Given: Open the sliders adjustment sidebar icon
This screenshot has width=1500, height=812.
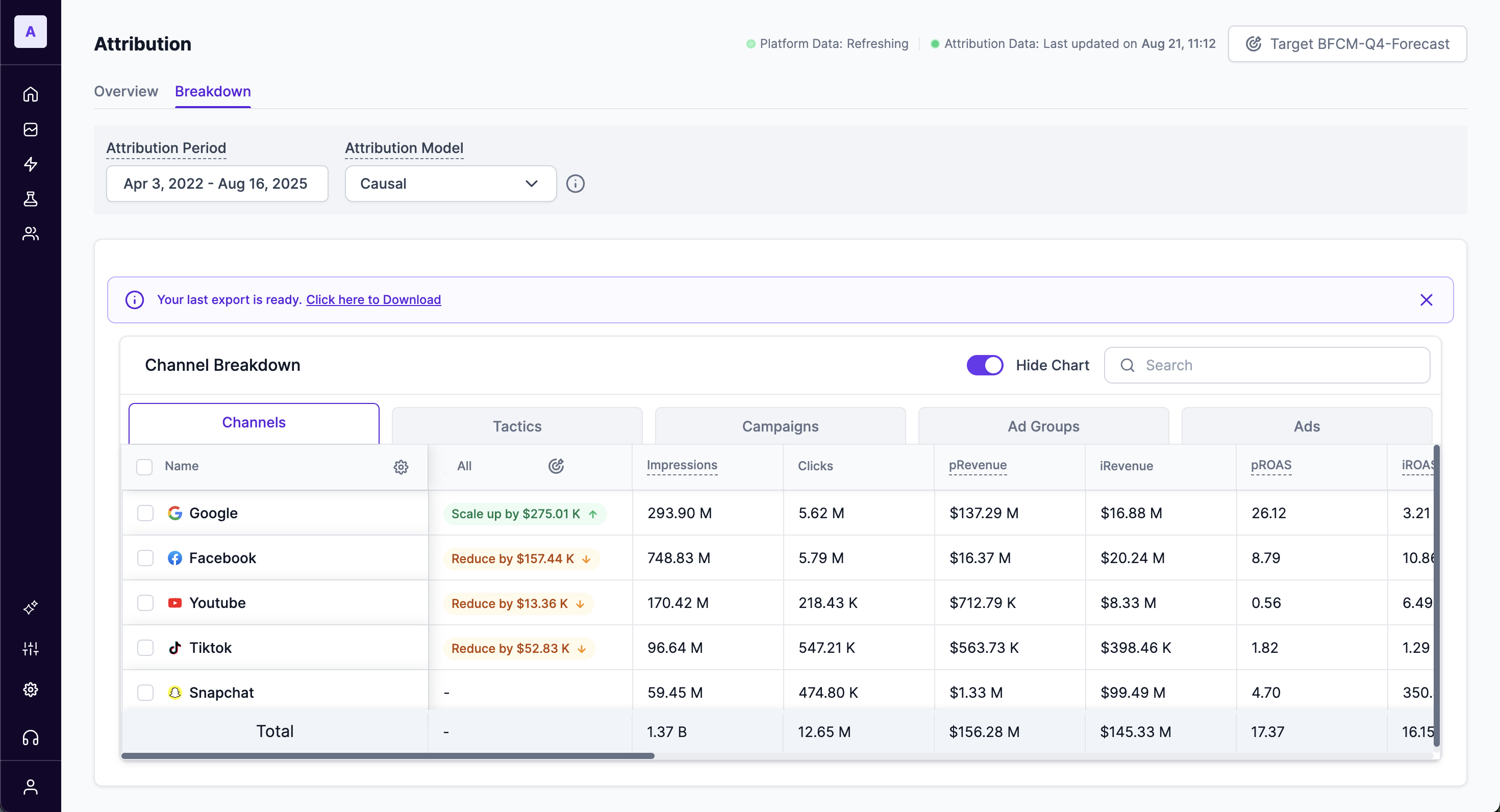Looking at the screenshot, I should [30, 648].
